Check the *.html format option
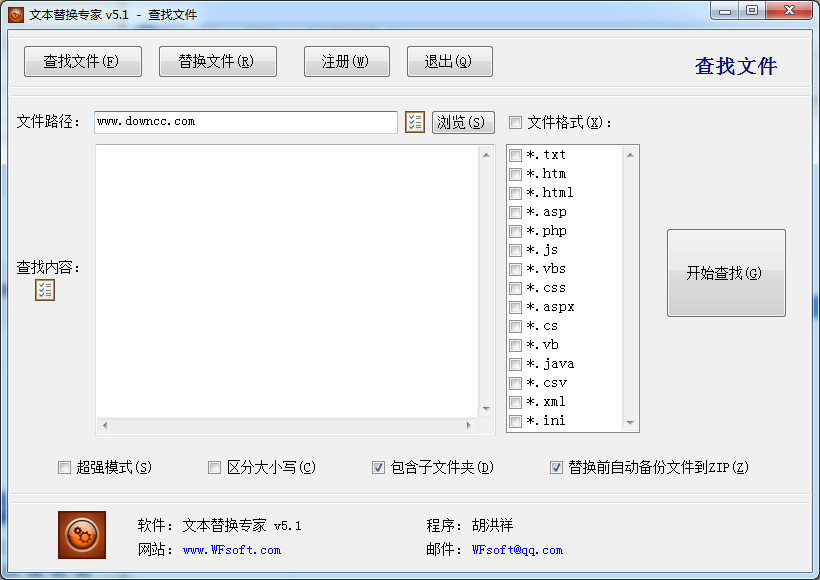The width and height of the screenshot is (820, 580). [x=516, y=193]
